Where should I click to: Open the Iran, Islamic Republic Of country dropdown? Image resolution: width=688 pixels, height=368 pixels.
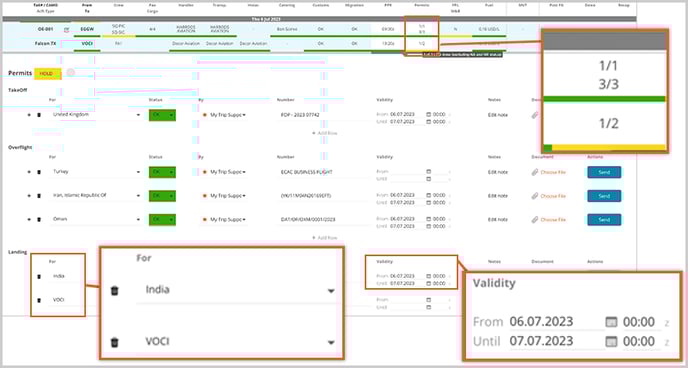(x=139, y=196)
